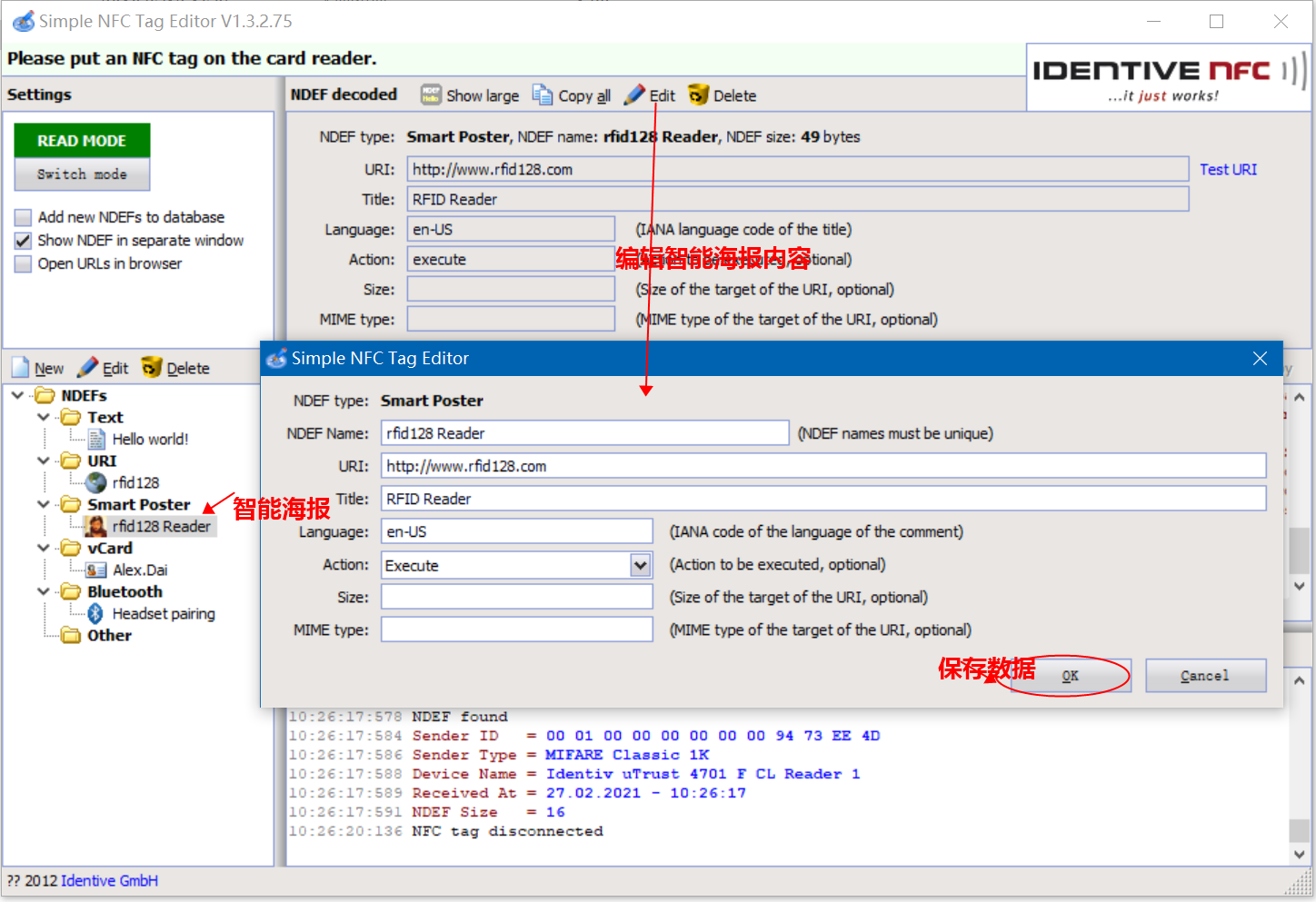The image size is (1316, 902).
Task: Click the poster icon beside rfid128 Reader
Action: [x=96, y=526]
